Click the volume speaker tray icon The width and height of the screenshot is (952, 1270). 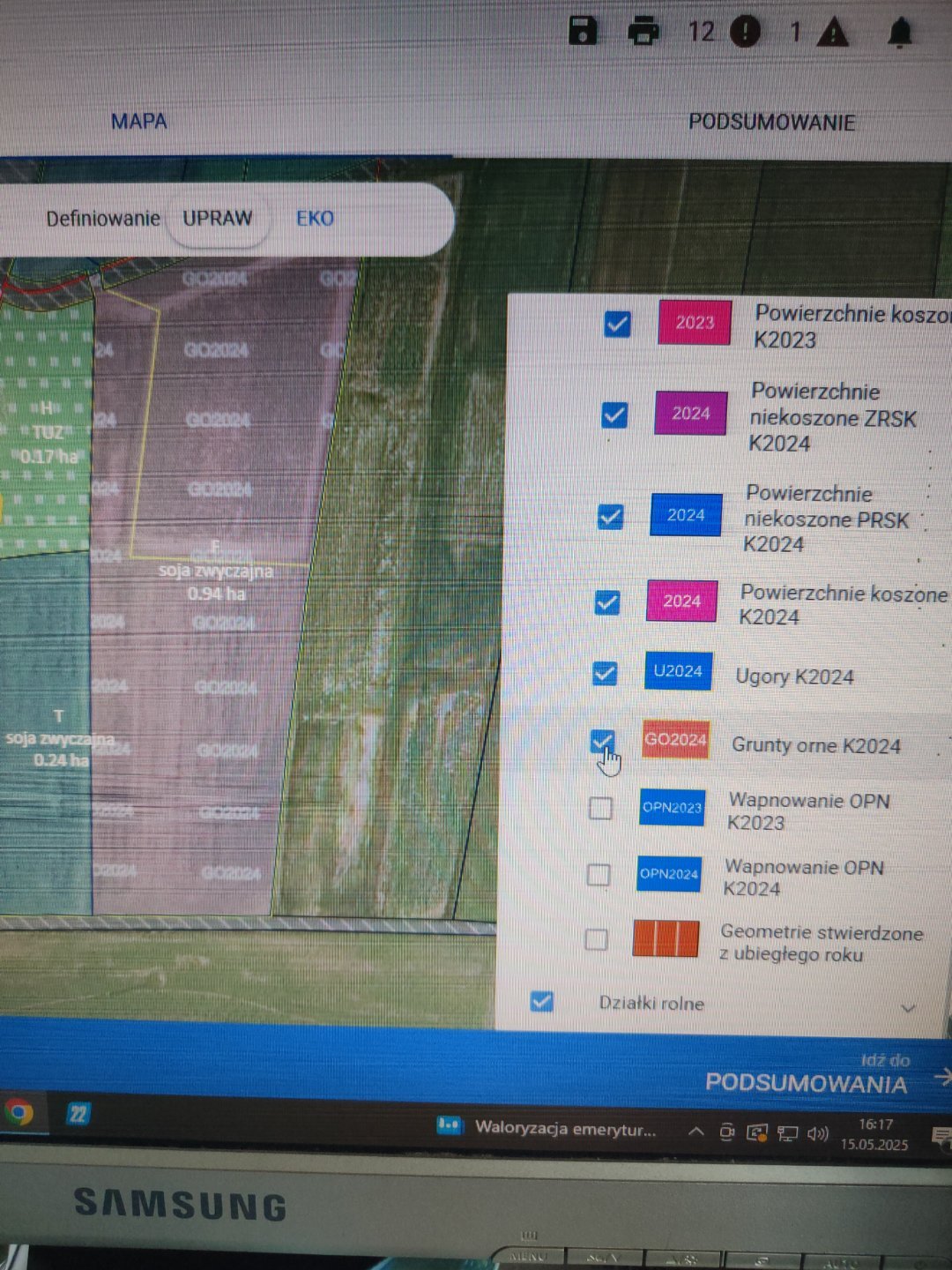[817, 1133]
